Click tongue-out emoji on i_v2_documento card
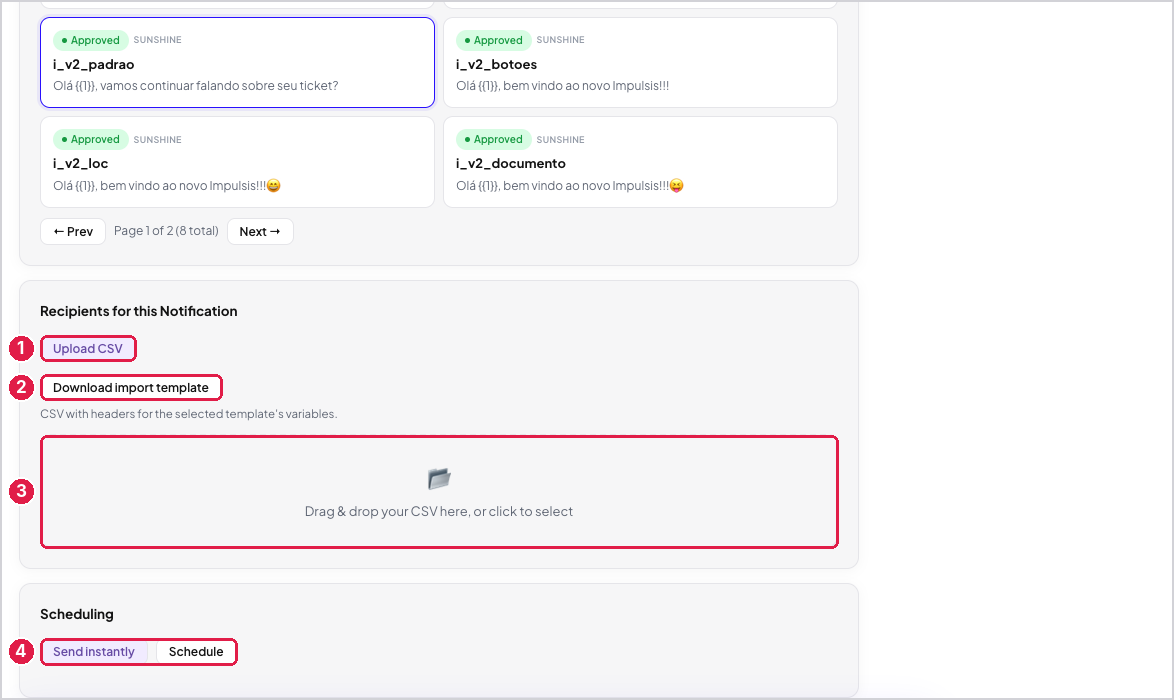The width and height of the screenshot is (1174, 700). coord(676,186)
